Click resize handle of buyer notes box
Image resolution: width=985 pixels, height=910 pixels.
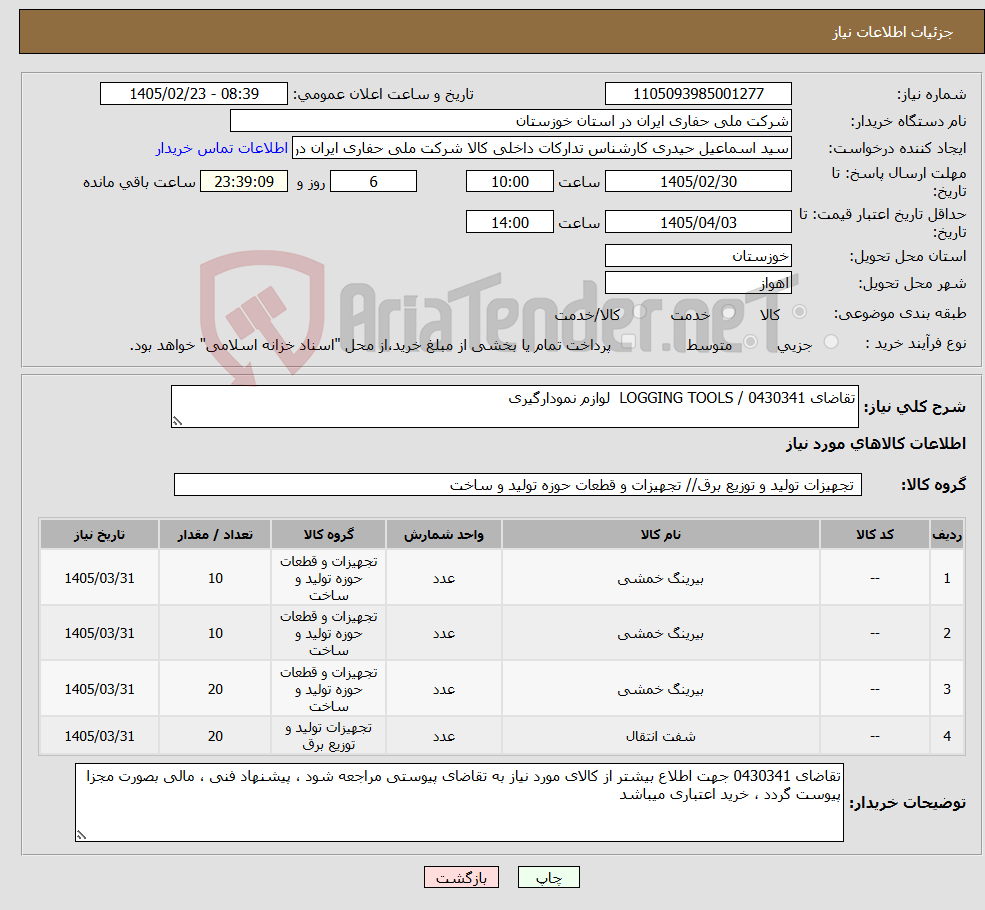(x=81, y=835)
